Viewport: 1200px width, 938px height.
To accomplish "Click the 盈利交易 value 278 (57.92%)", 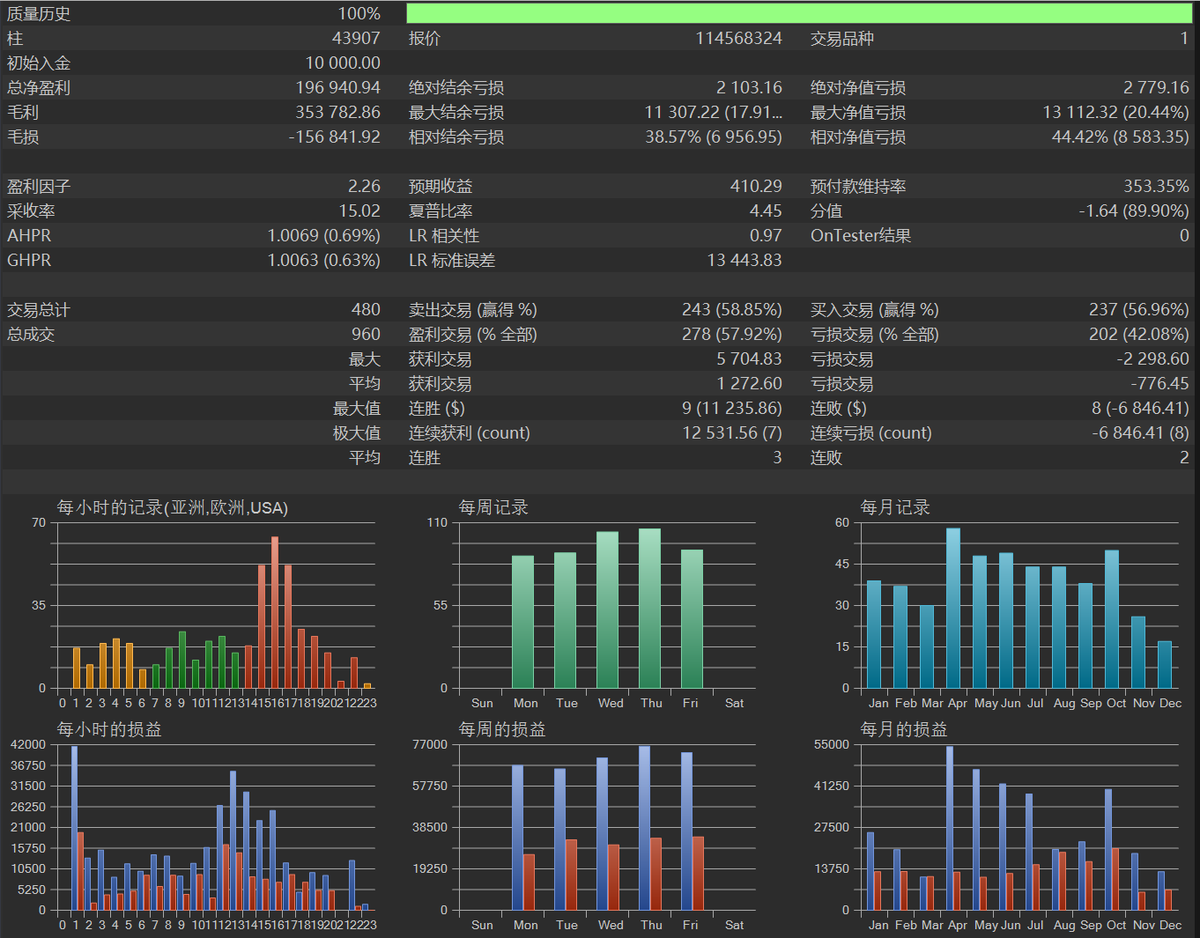I will coord(732,334).
